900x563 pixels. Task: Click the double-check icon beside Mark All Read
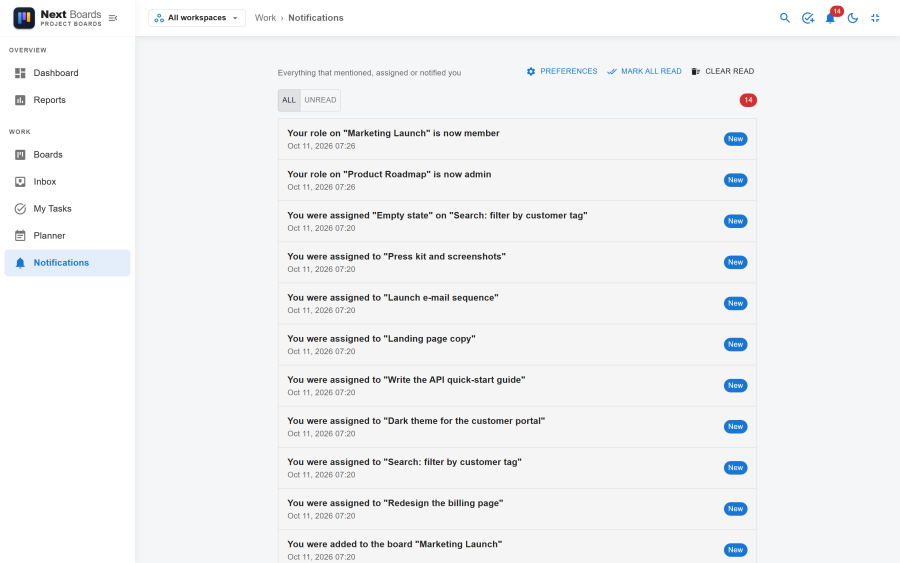612,71
